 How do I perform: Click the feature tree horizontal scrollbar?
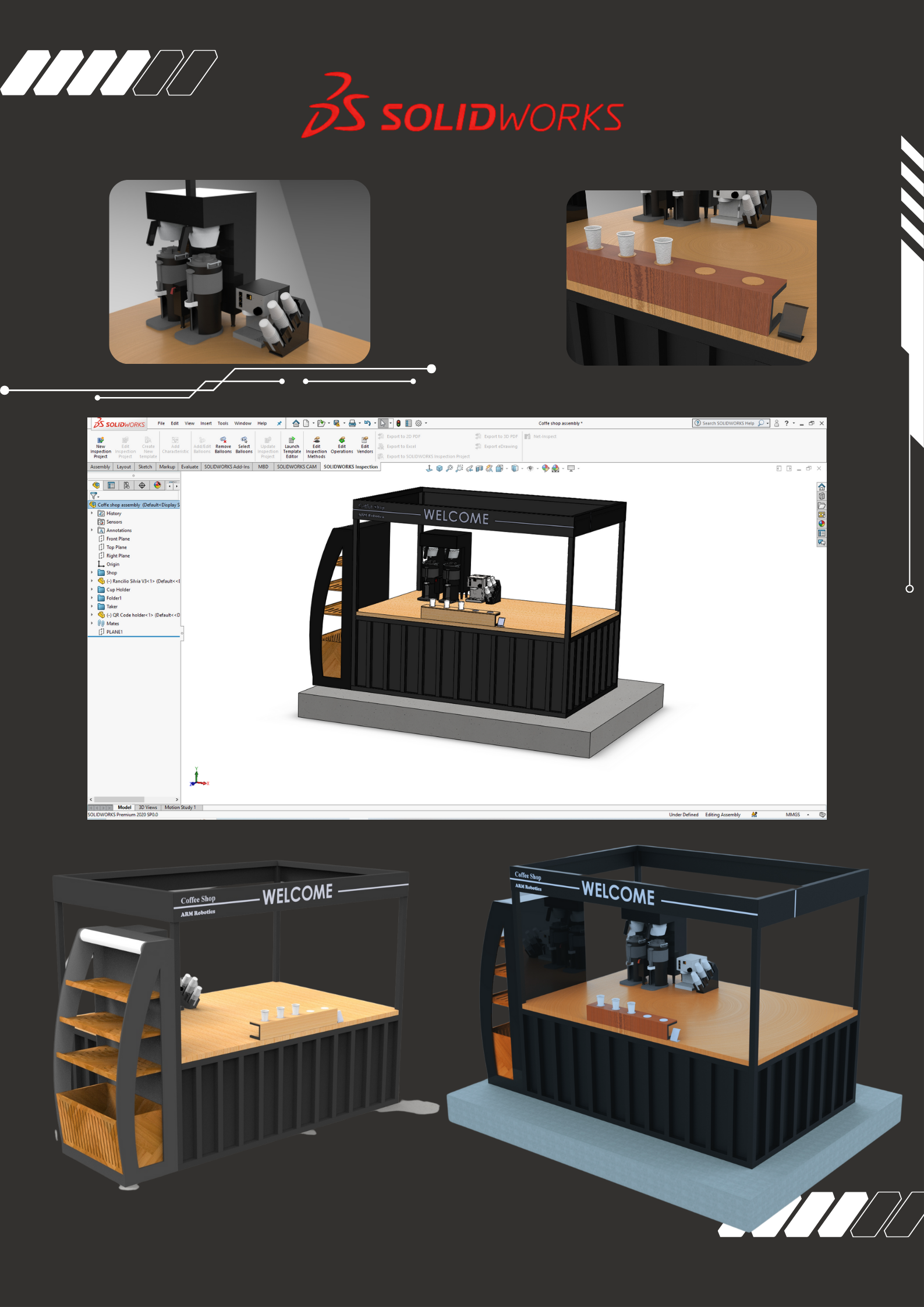pyautogui.click(x=119, y=799)
